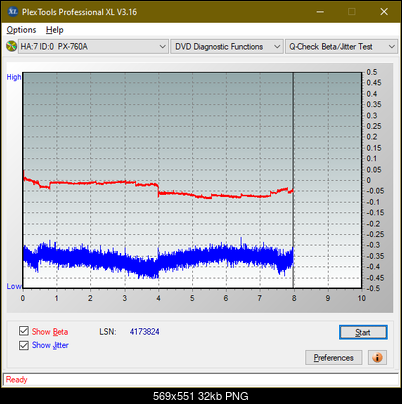Close the PlexTools Professional XL window
The height and width of the screenshot is (404, 402).
click(x=384, y=12)
